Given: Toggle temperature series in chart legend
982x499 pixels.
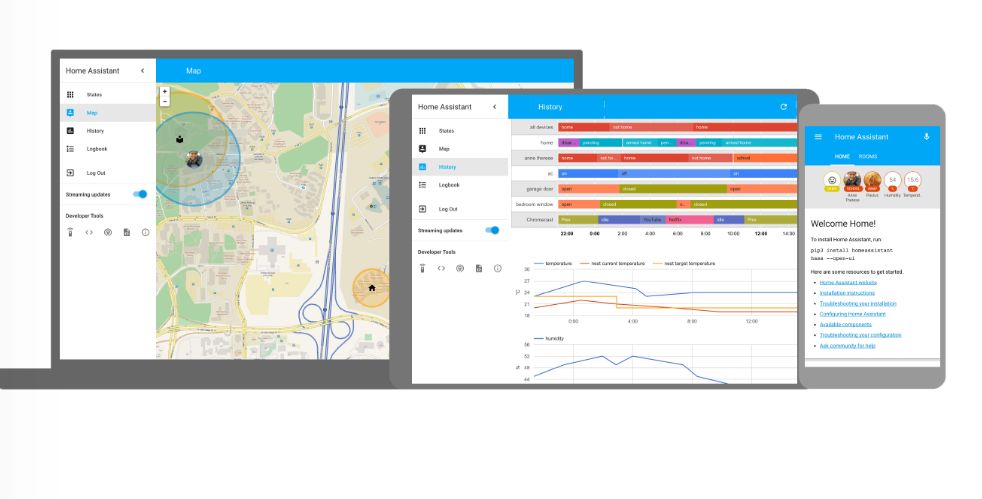Looking at the screenshot, I should pyautogui.click(x=553, y=264).
